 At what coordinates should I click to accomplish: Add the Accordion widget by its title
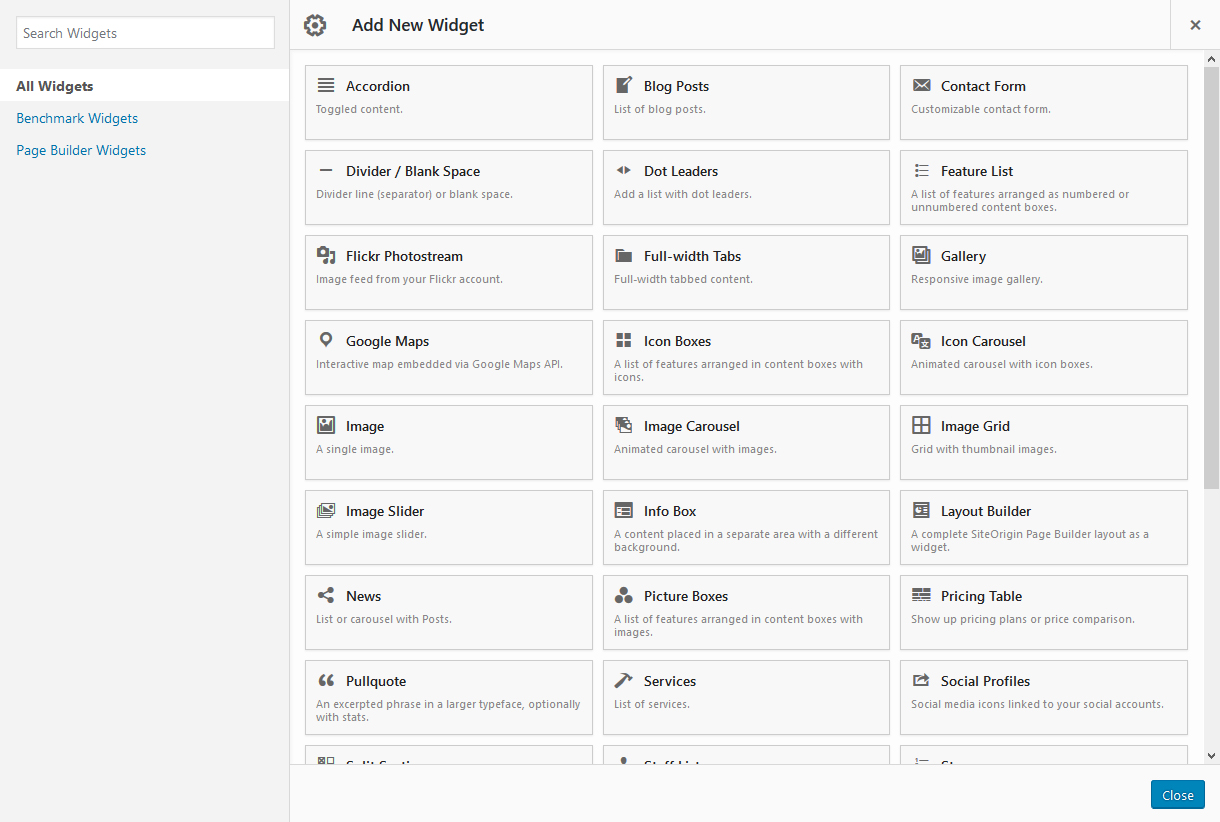tap(378, 86)
